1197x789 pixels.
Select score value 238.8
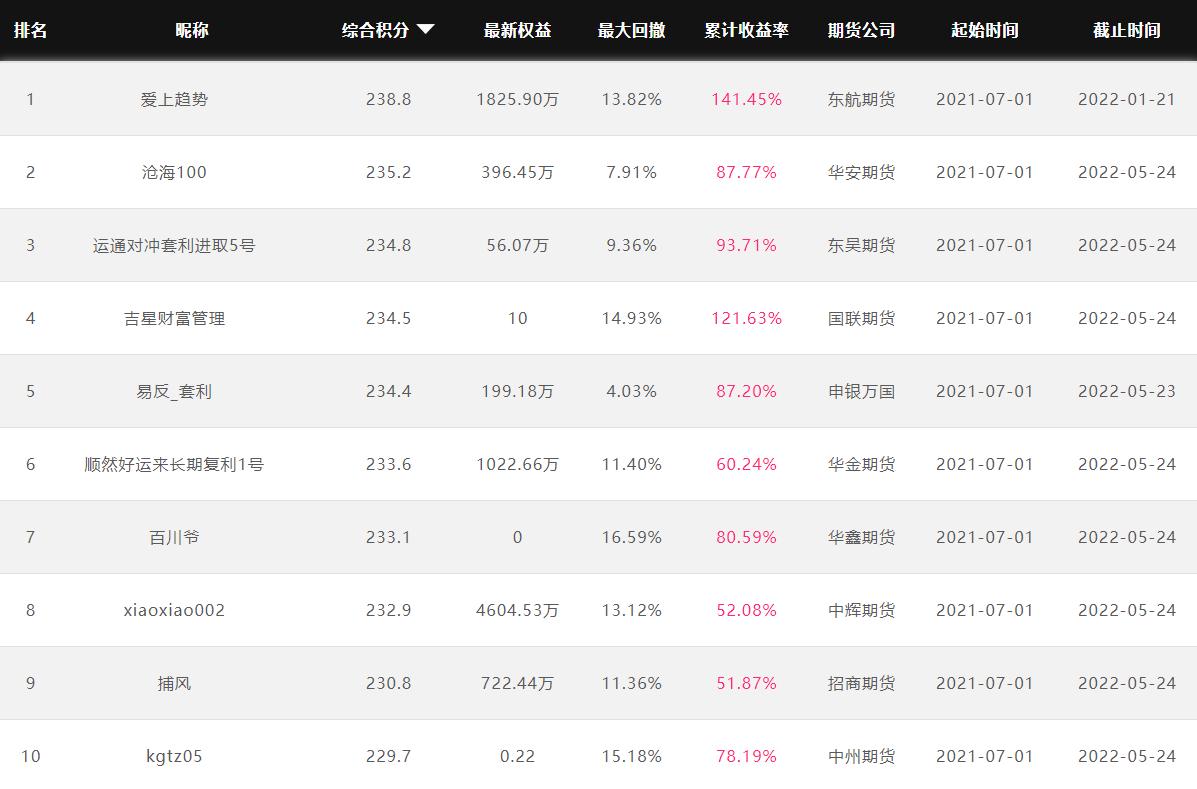click(x=389, y=99)
